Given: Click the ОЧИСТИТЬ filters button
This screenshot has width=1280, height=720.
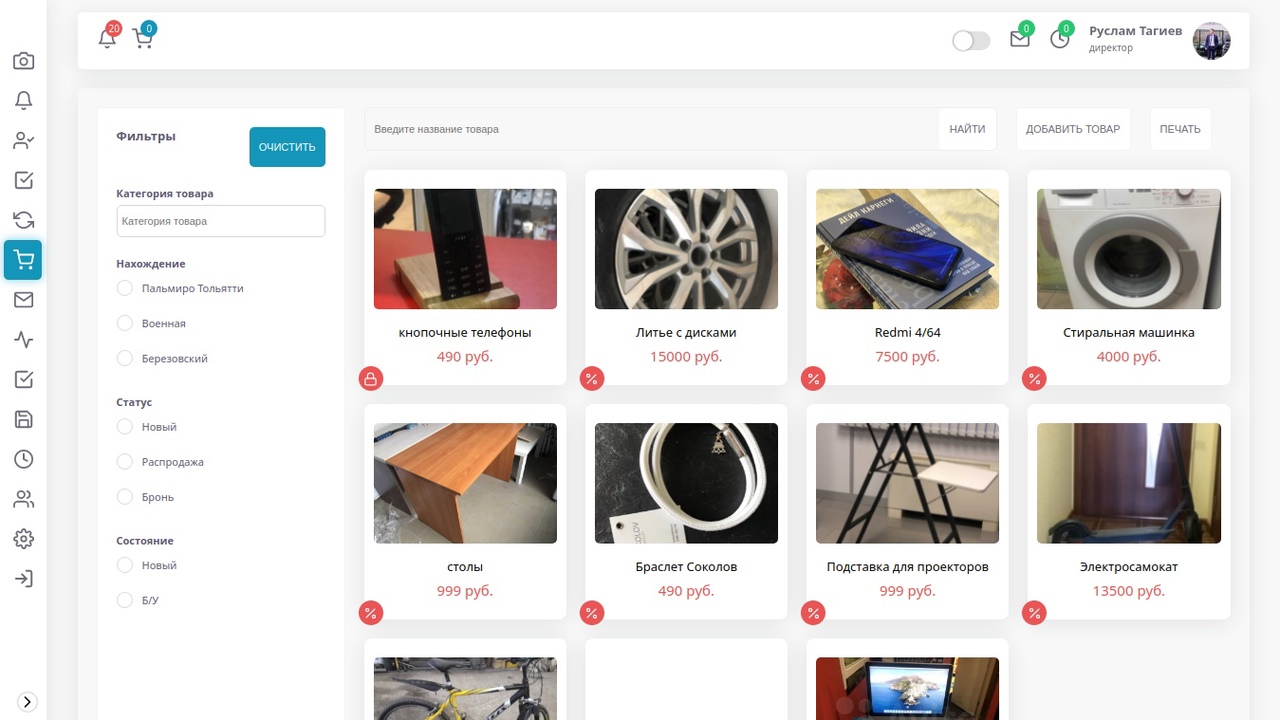Looking at the screenshot, I should tap(287, 147).
